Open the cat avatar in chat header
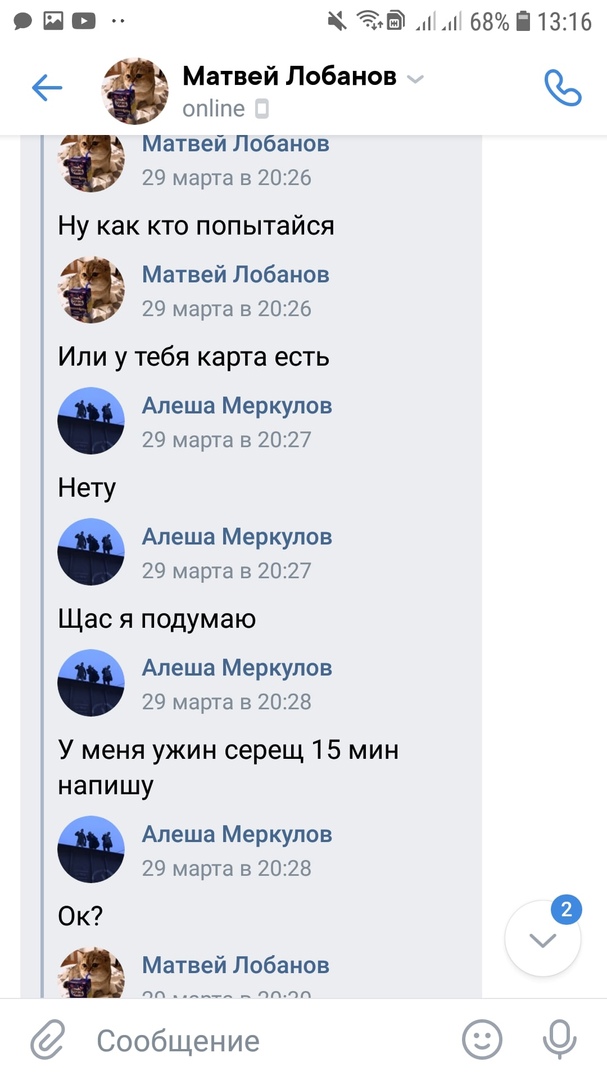The height and width of the screenshot is (1080, 607). pos(135,90)
